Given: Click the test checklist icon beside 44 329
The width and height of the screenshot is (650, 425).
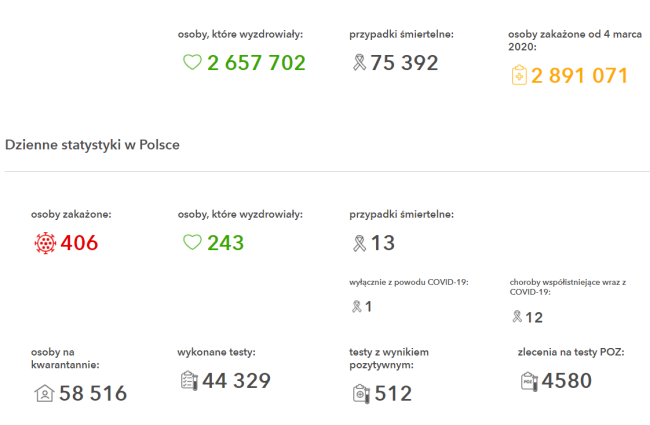Looking at the screenshot, I should [189, 380].
